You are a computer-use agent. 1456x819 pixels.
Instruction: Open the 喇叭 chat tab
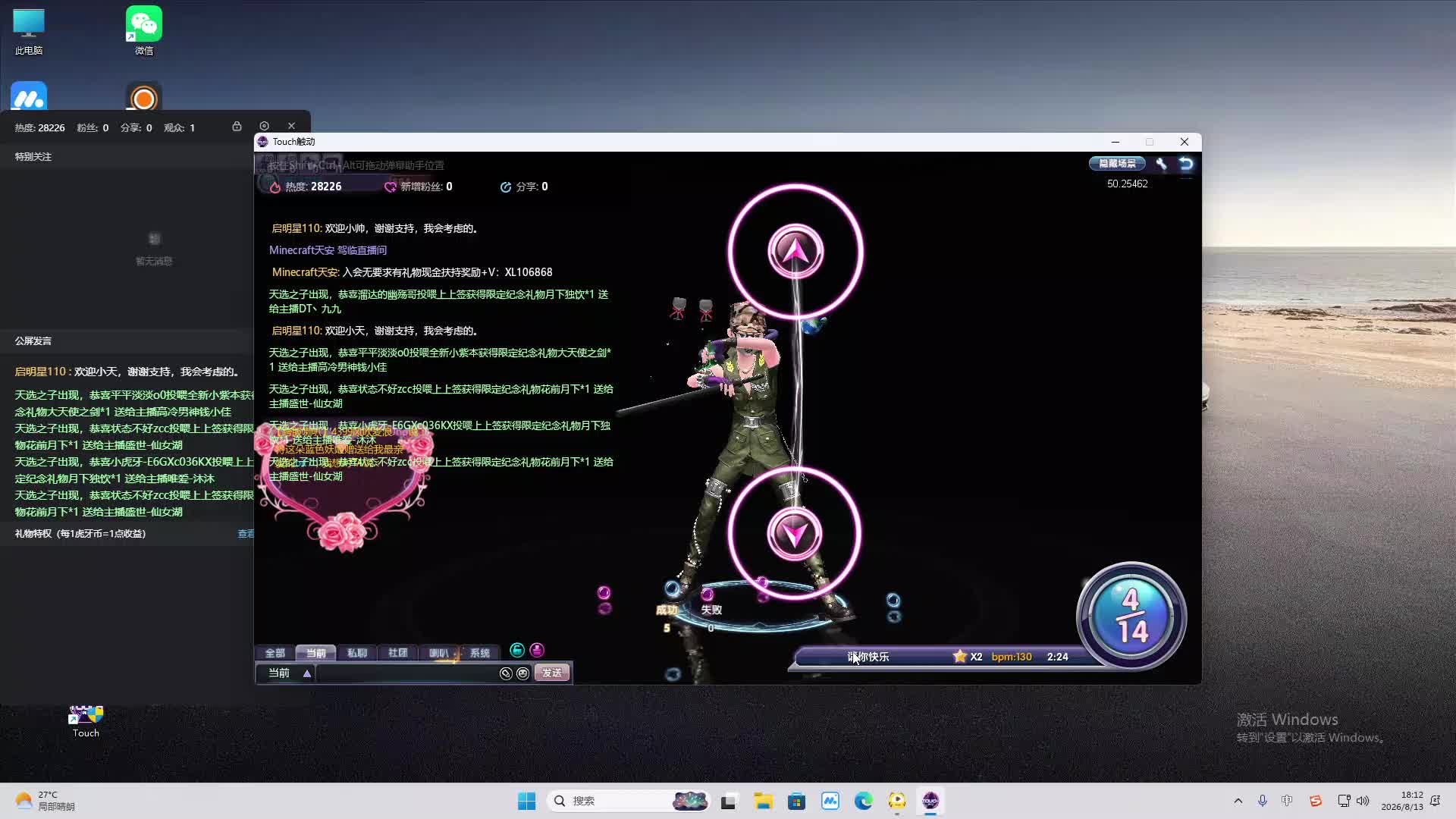[x=439, y=653]
